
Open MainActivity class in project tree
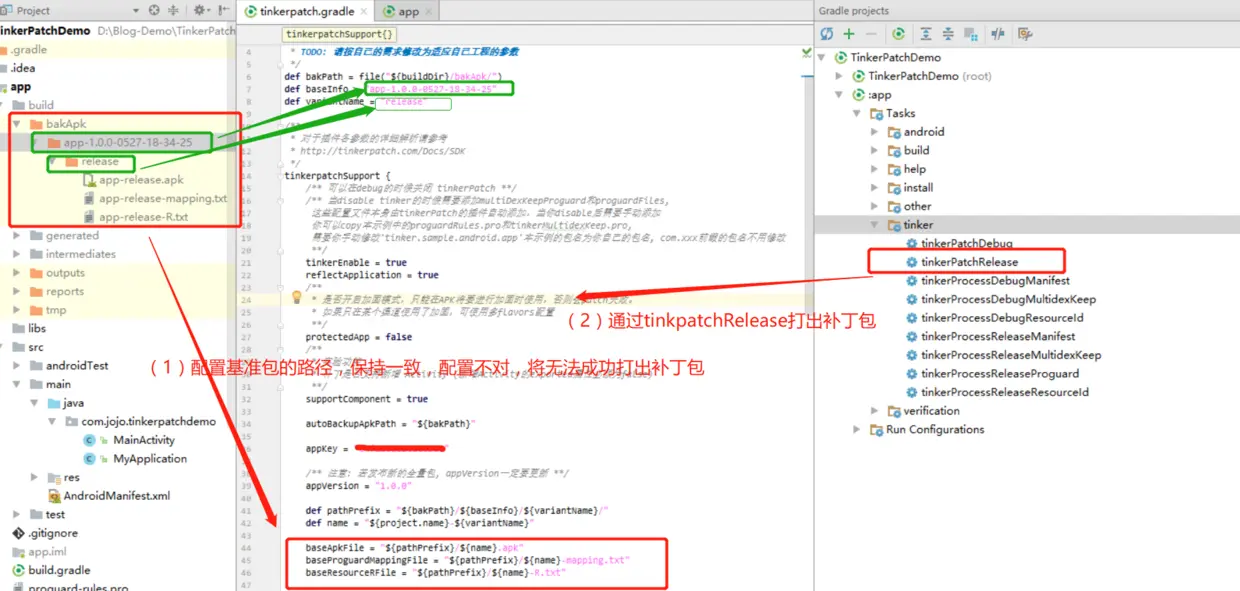coord(144,440)
